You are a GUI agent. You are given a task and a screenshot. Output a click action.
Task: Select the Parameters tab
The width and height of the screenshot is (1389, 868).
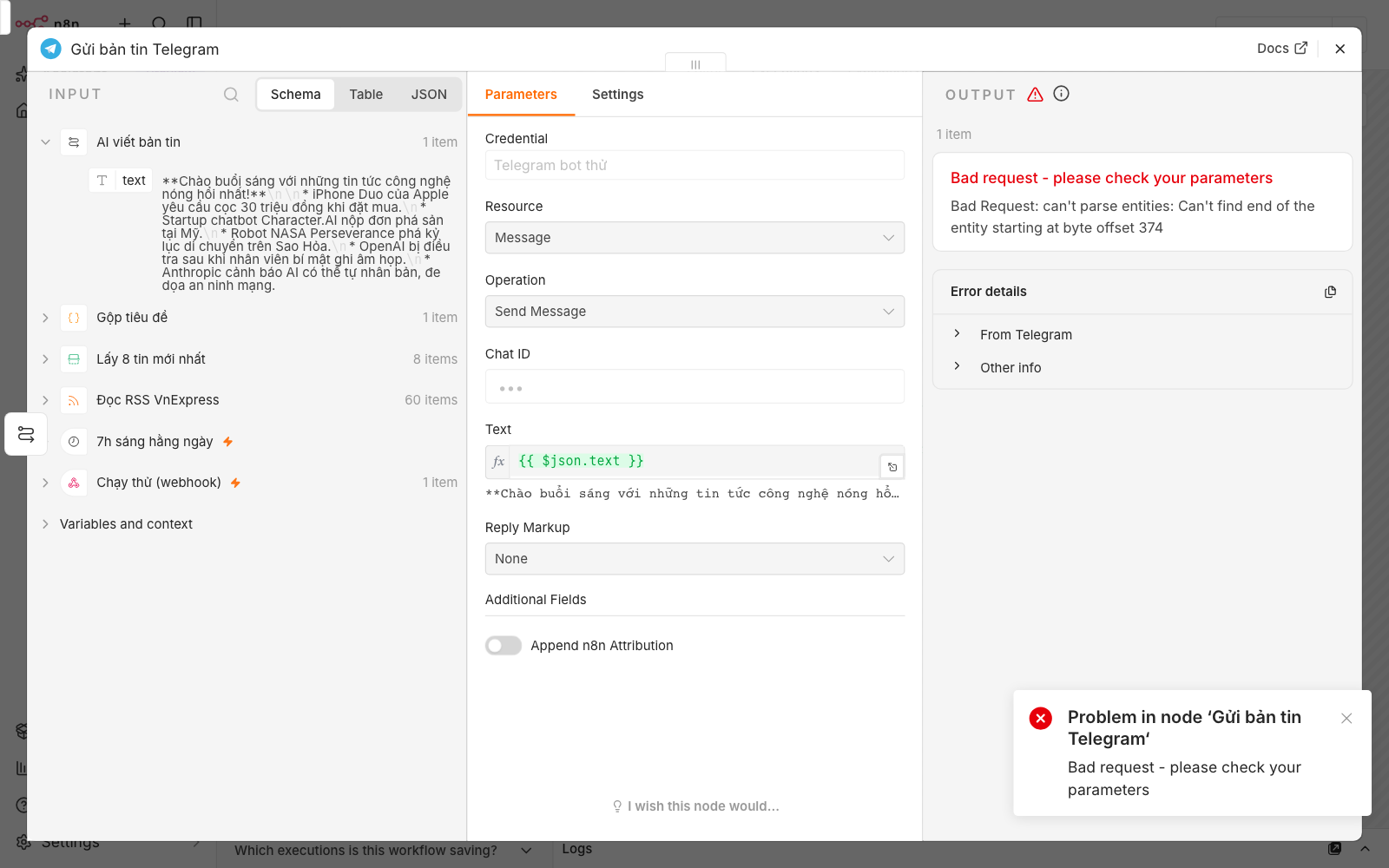[x=521, y=95]
